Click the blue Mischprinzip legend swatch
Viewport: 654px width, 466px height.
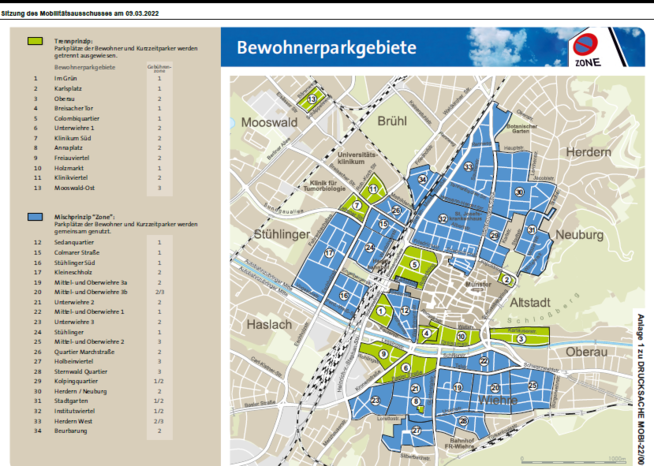coord(33,216)
